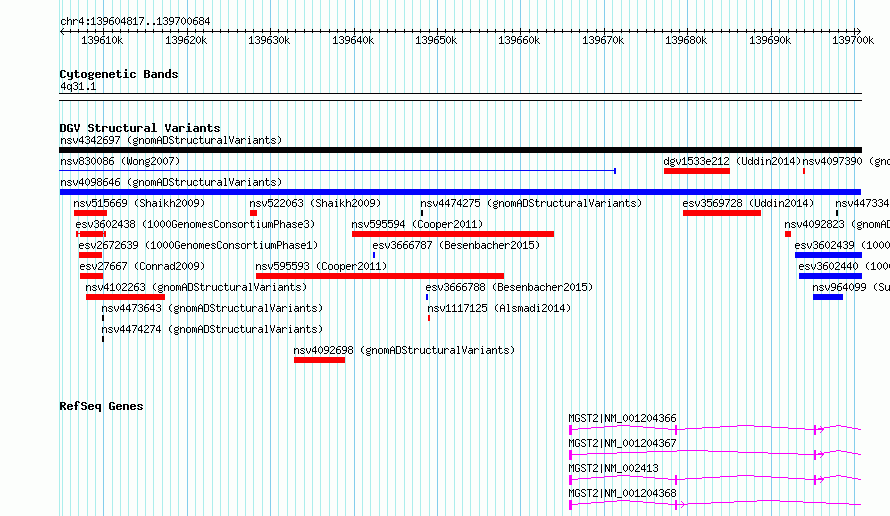Click nsv964099 variant label
Image resolution: width=890 pixels, height=516 pixels.
[x=851, y=287]
